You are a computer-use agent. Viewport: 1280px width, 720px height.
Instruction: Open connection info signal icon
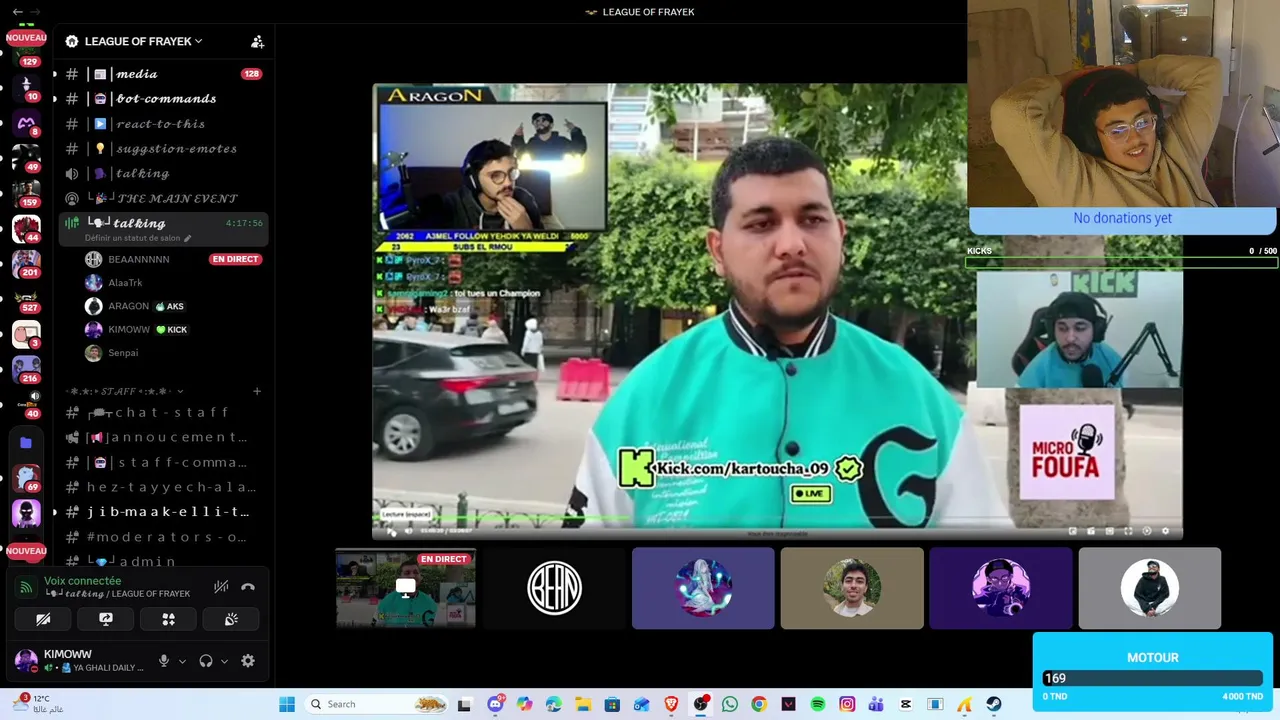(x=26, y=587)
